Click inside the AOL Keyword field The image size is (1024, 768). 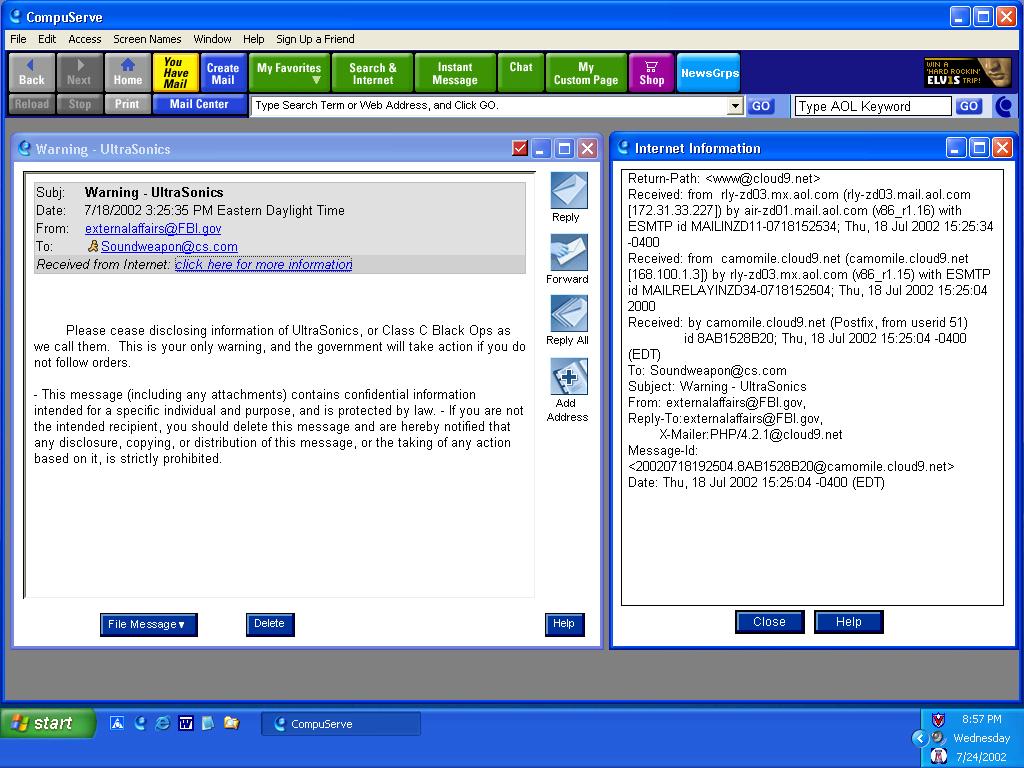click(872, 106)
